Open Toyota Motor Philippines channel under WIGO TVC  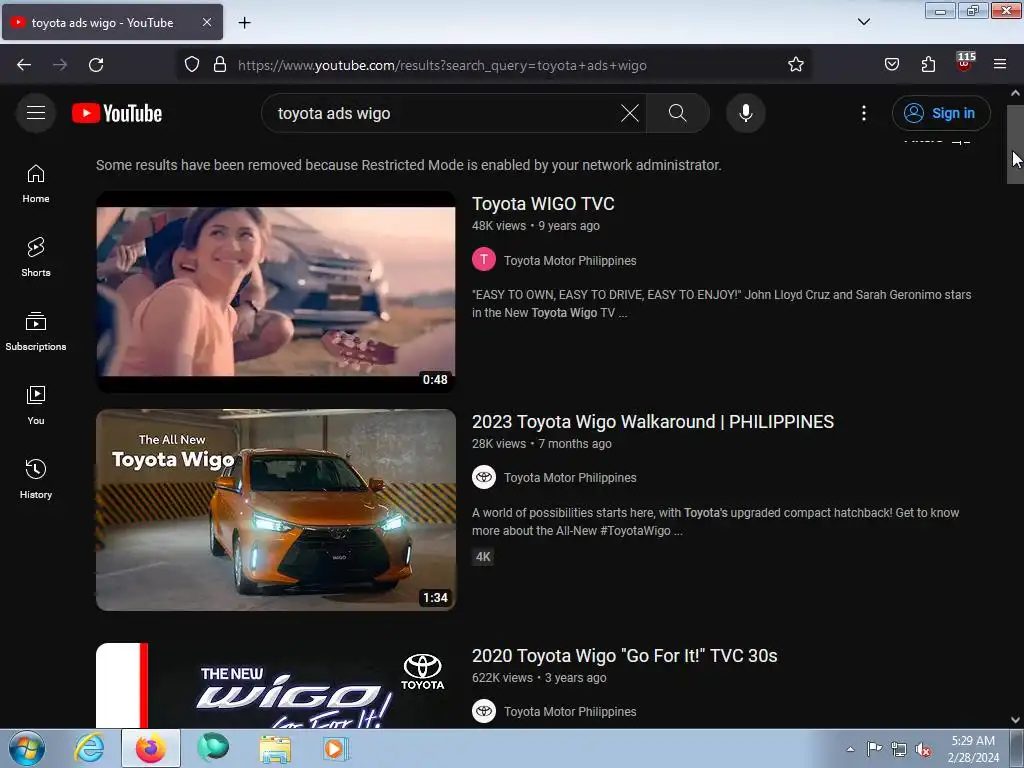[570, 261]
